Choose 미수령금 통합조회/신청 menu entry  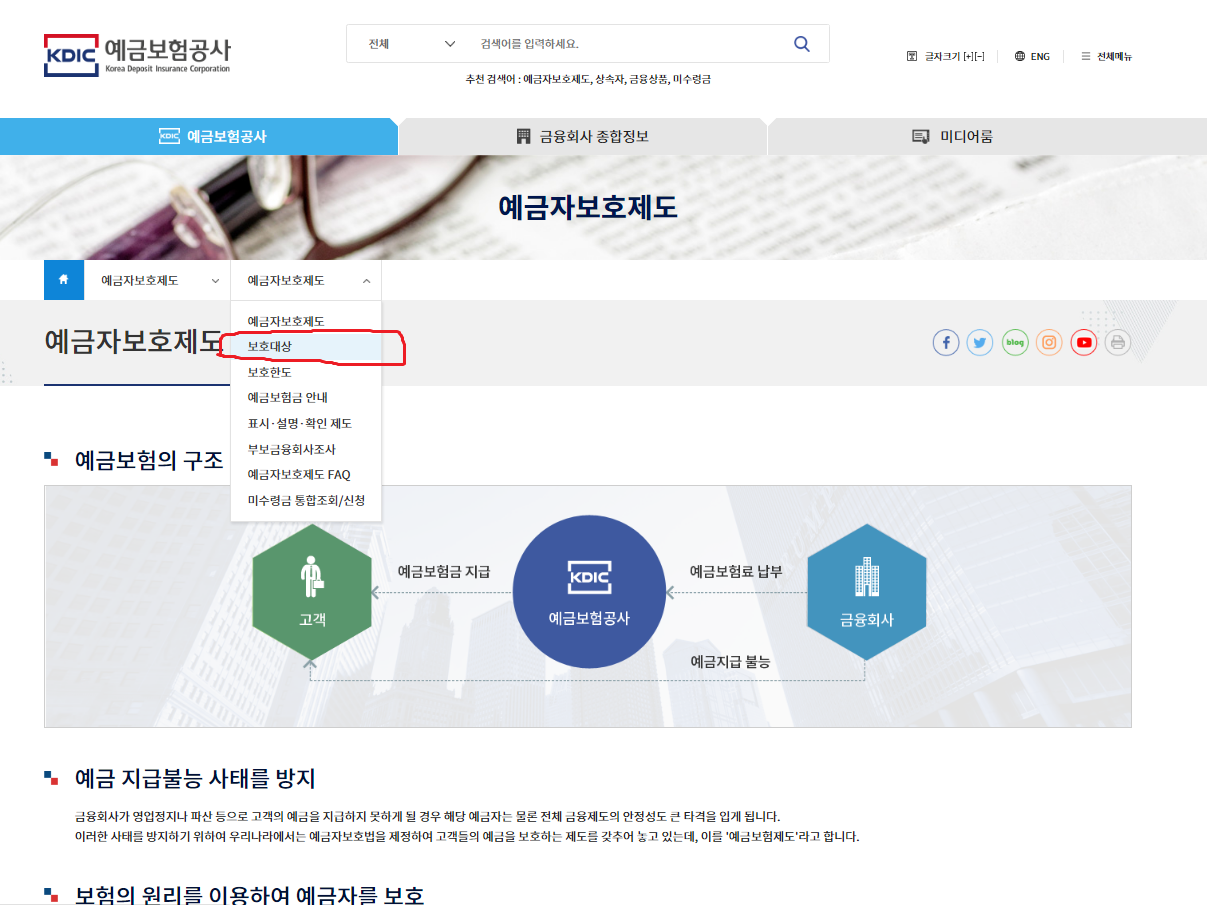[x=306, y=500]
